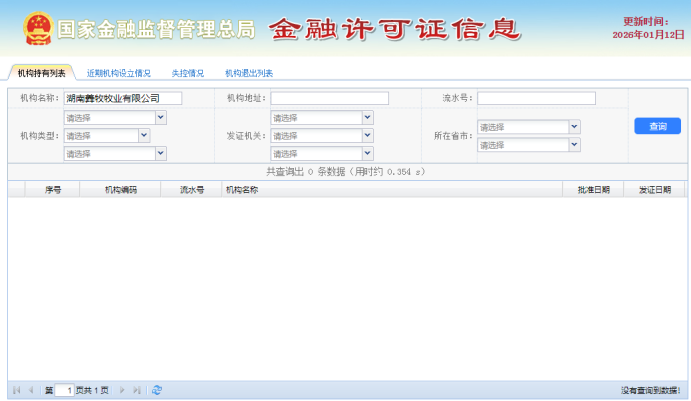Open first 发证机关 dropdown arrow
This screenshot has height=401, width=691.
coord(368,118)
